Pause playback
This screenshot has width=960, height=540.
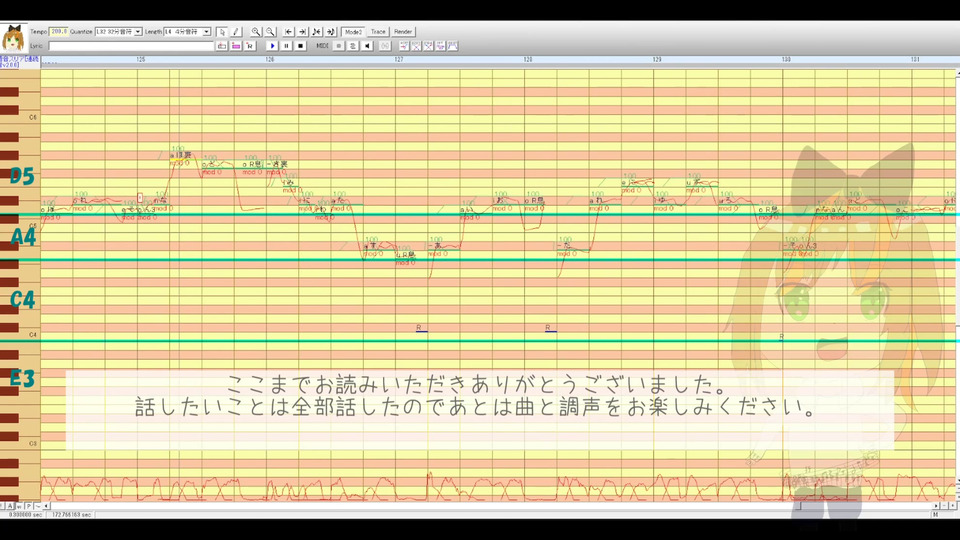(287, 46)
